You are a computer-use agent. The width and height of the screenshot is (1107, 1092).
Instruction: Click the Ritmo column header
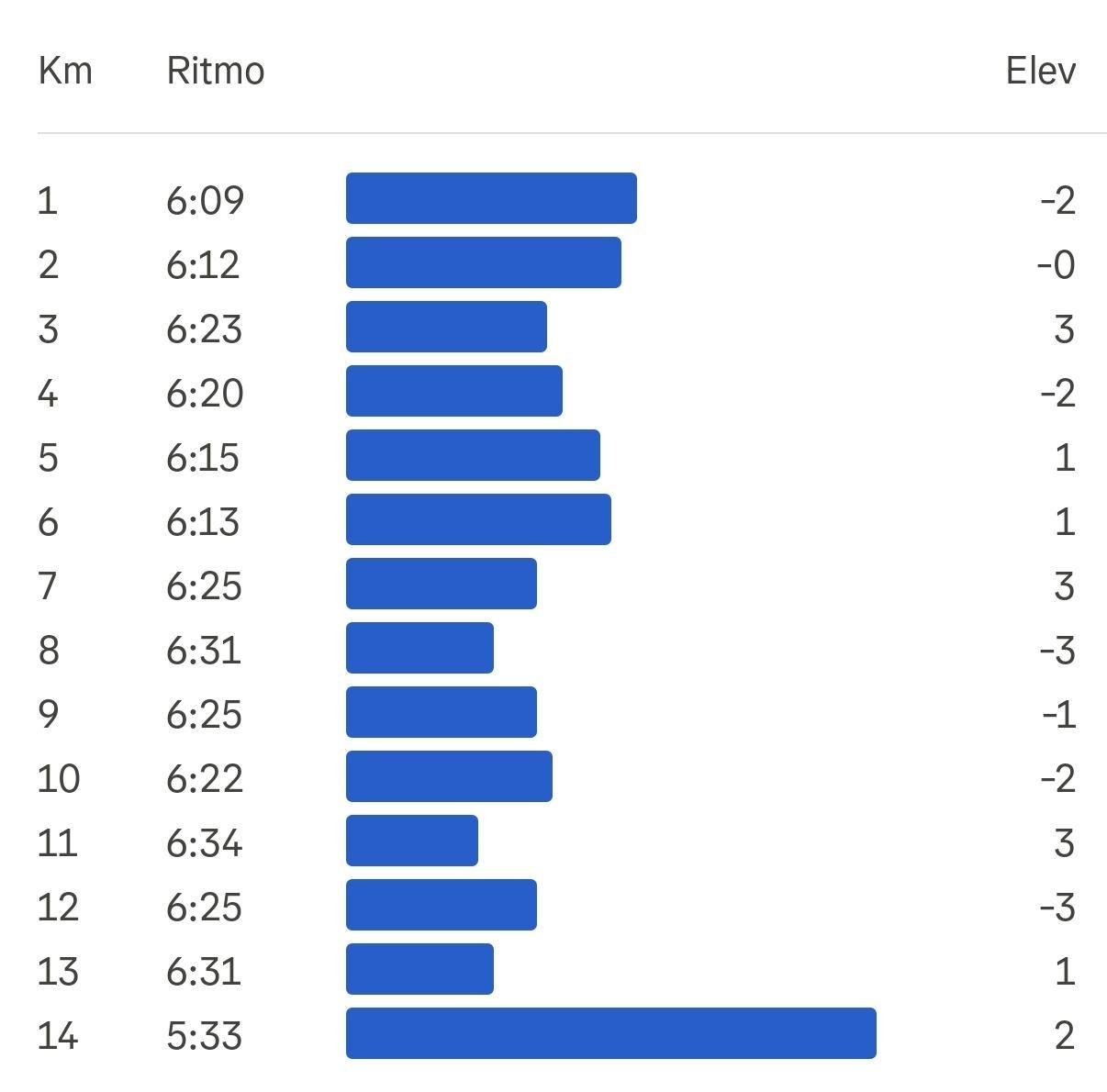pos(216,71)
